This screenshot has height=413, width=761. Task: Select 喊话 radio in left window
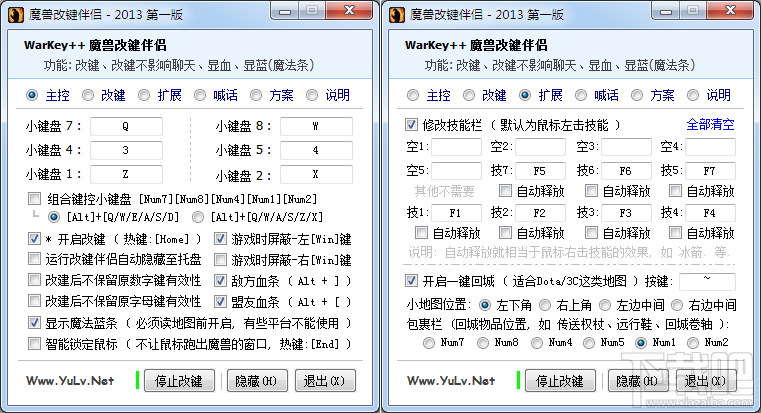coord(200,95)
